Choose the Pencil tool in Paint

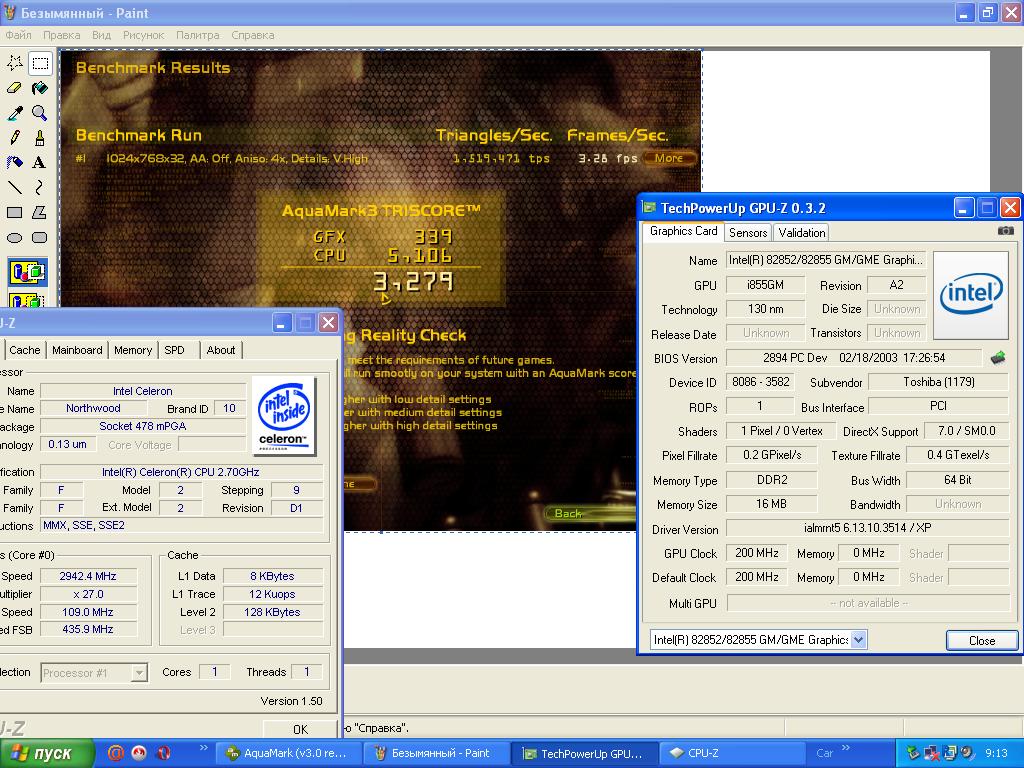click(x=15, y=138)
